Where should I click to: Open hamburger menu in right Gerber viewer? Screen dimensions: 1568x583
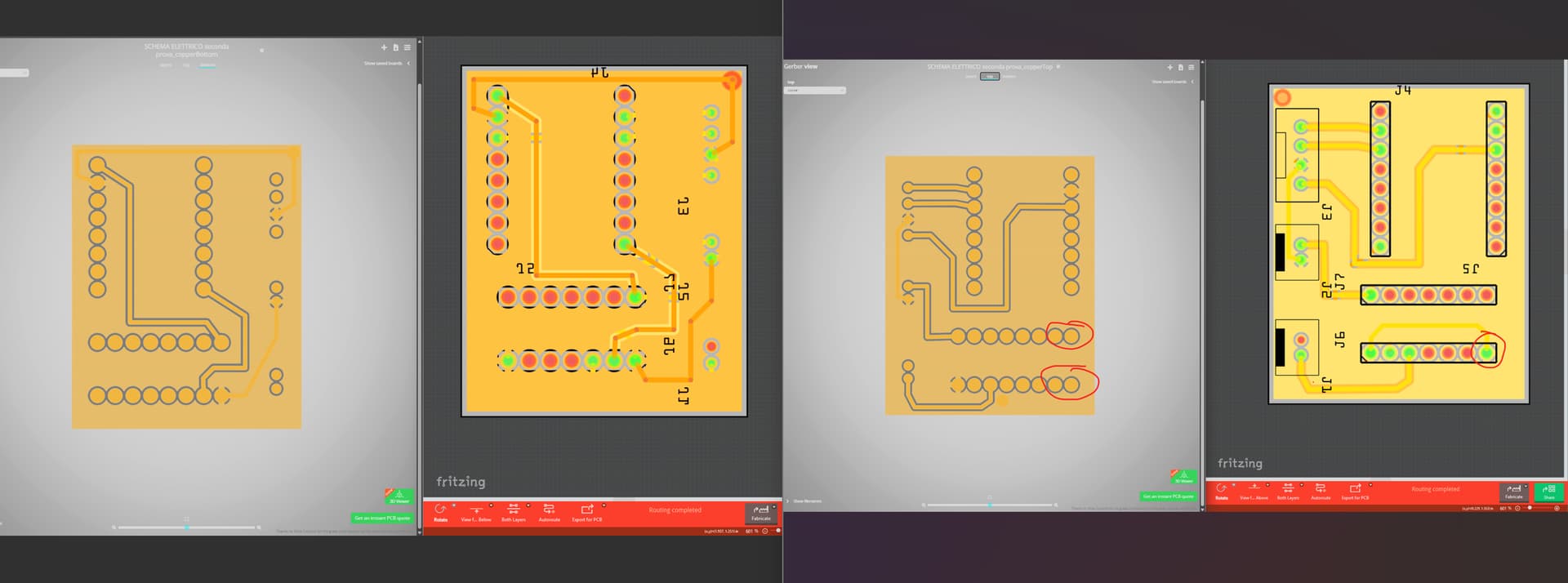click(1191, 67)
